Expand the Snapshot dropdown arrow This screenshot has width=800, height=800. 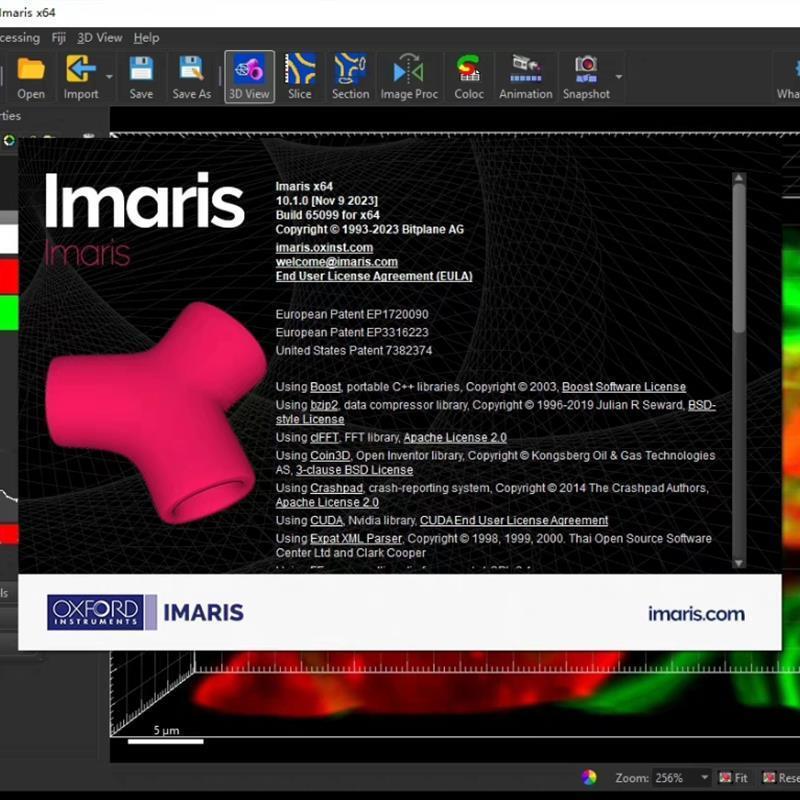(619, 77)
